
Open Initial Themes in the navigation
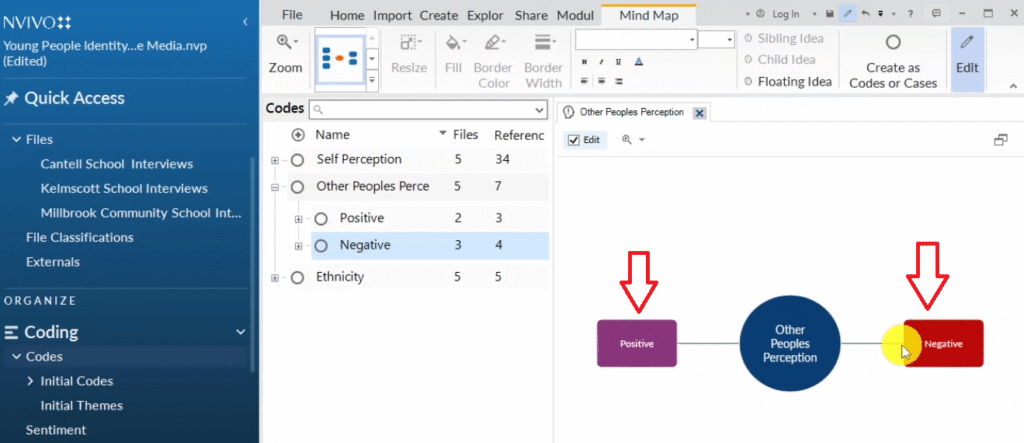point(81,405)
